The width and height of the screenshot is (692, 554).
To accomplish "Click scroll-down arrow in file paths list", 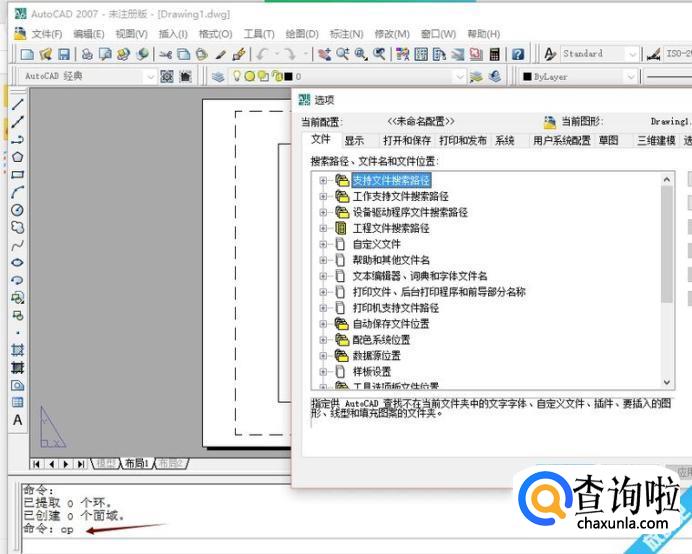I will [667, 382].
